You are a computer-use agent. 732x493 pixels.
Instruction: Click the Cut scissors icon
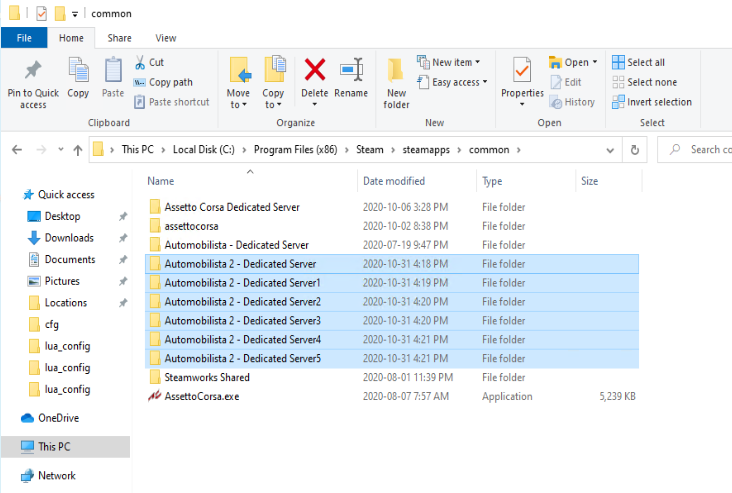point(142,62)
